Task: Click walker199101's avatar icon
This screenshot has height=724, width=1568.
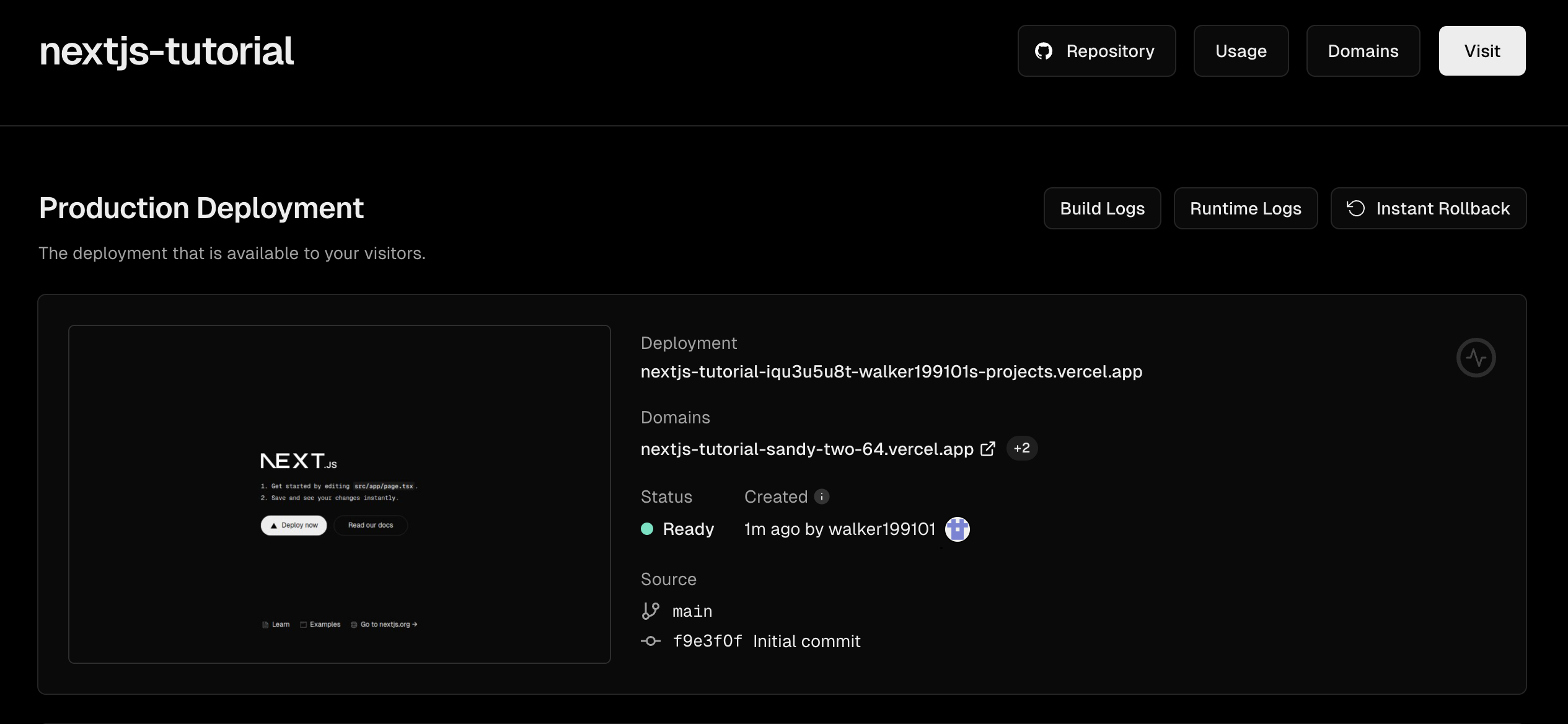Action: 957,529
